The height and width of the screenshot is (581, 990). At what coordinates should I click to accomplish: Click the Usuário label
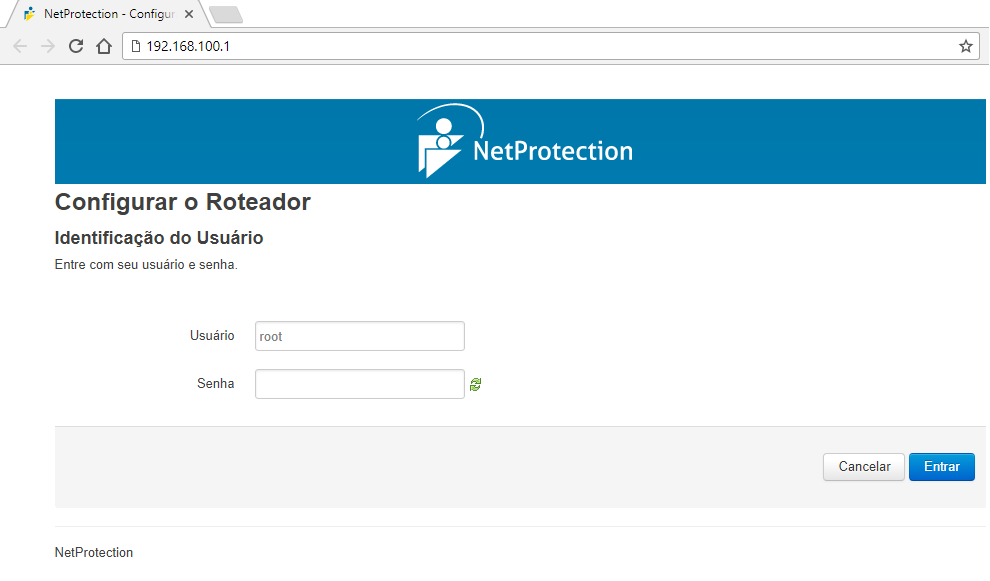coord(212,335)
